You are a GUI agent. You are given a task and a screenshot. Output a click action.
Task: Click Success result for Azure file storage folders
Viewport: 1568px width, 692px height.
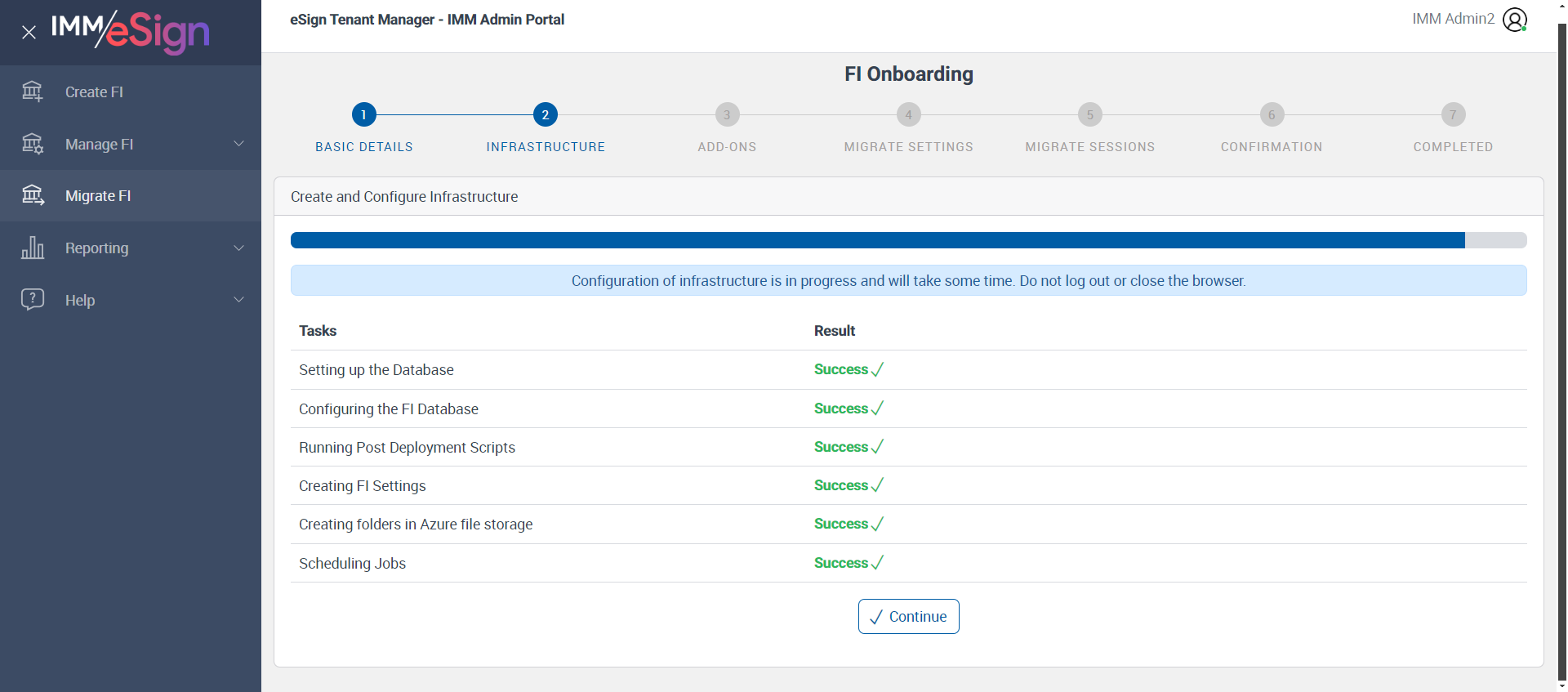[849, 524]
